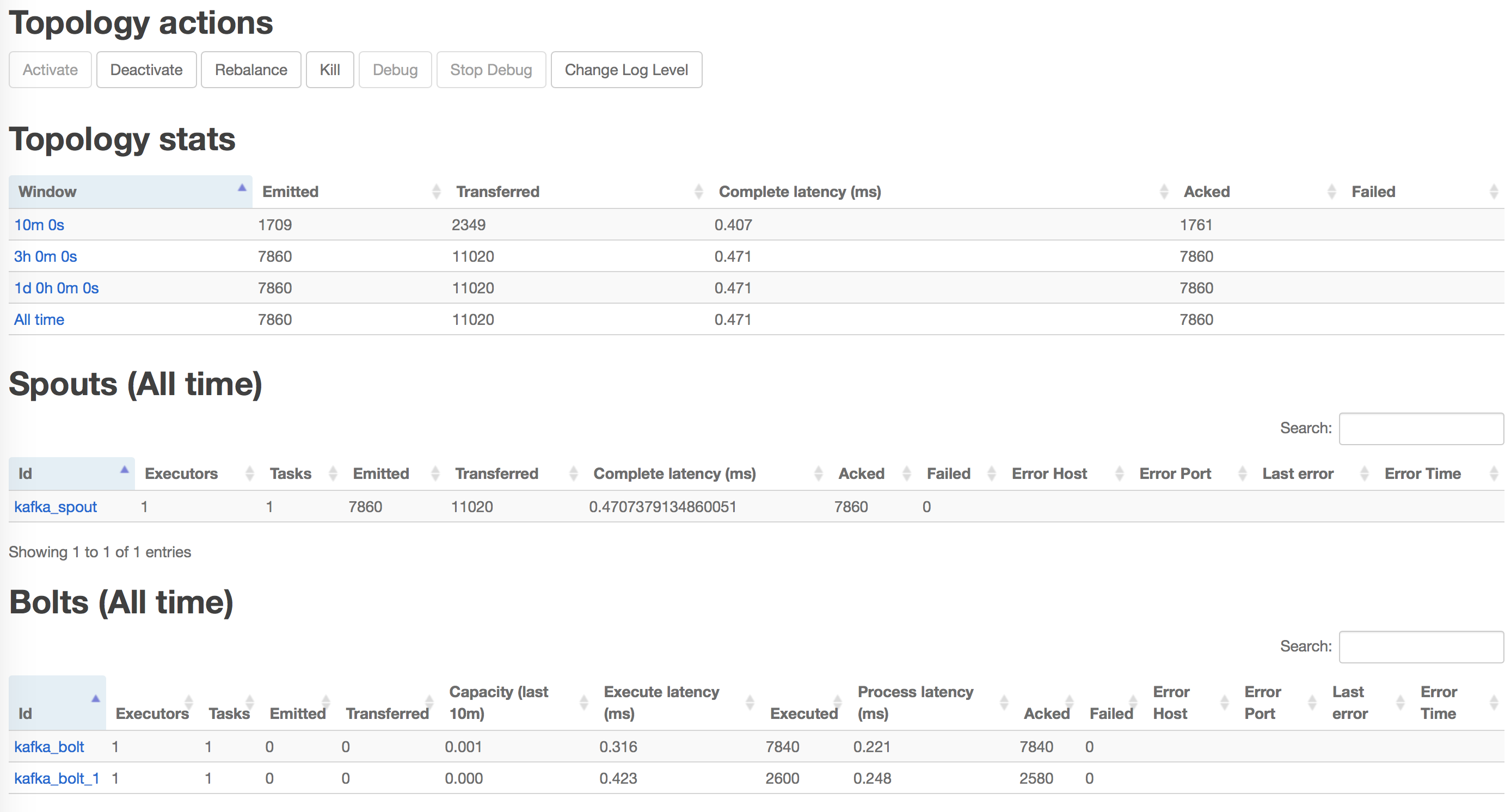Sort spouts by Executors column

coord(181,473)
